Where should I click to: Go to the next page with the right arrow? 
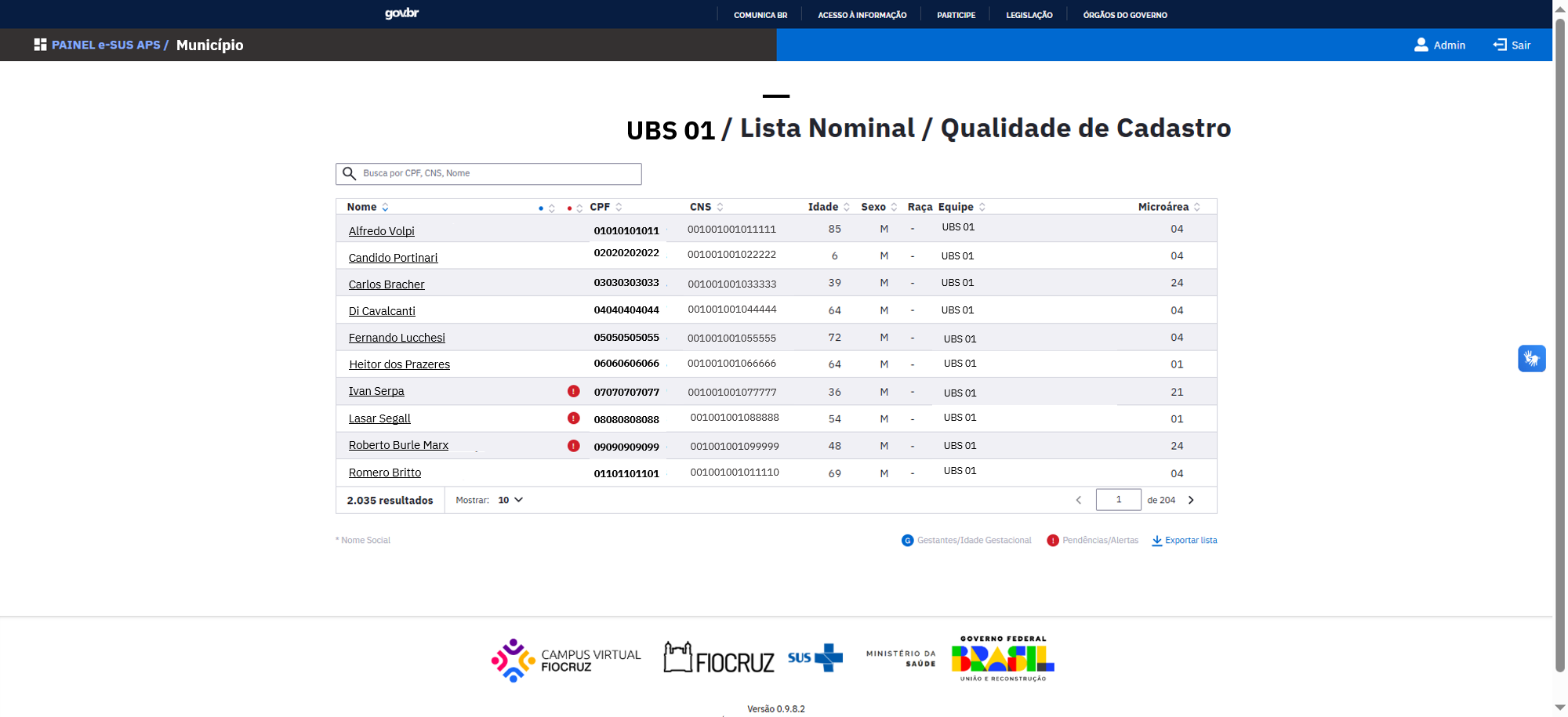click(1191, 499)
